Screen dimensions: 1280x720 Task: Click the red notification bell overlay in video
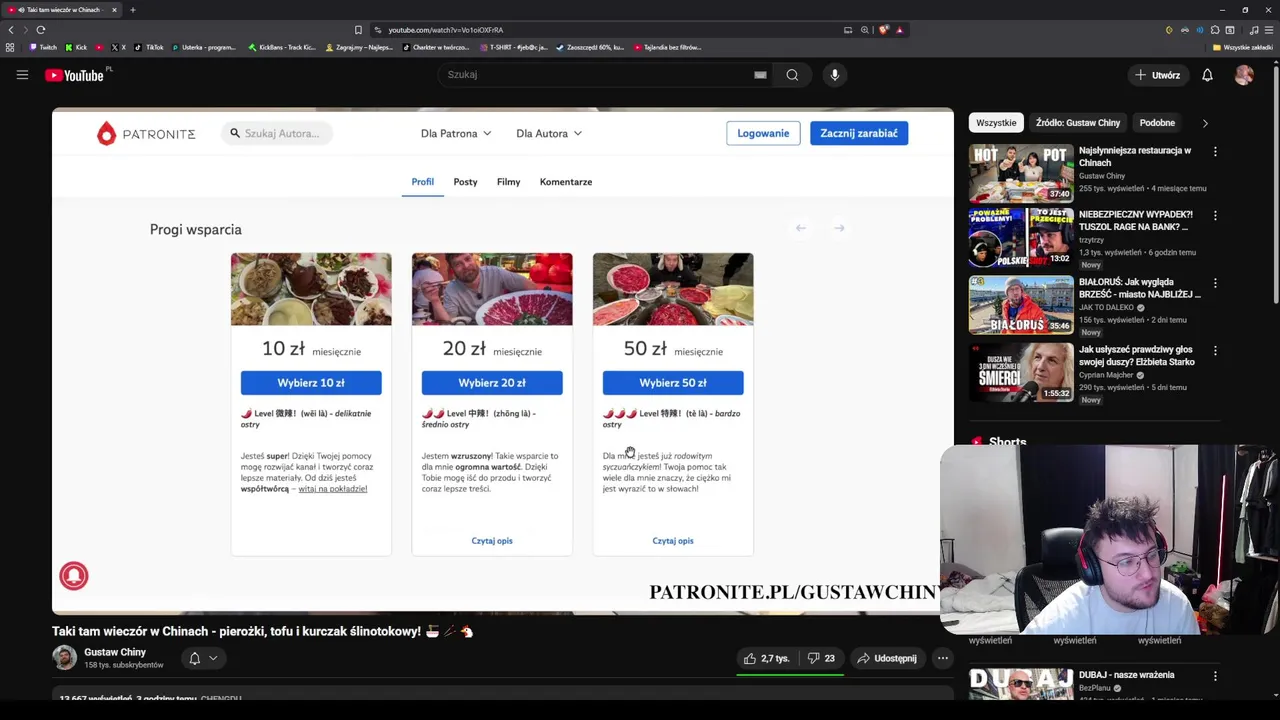[74, 576]
